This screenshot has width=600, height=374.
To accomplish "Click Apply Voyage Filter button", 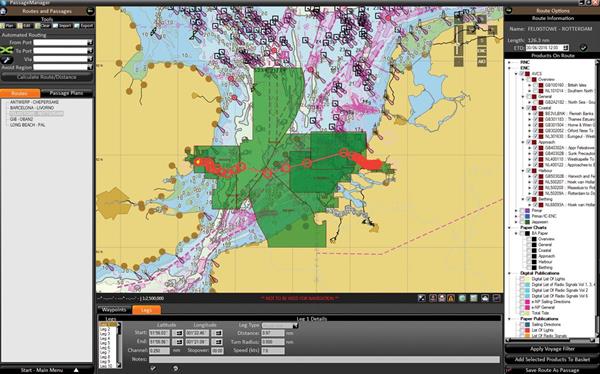I will click(553, 349).
